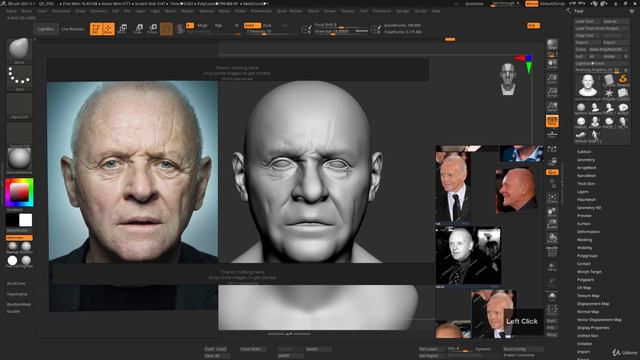The image size is (640, 360).
Task: Select the Rotate transform tool
Action: 152,29
